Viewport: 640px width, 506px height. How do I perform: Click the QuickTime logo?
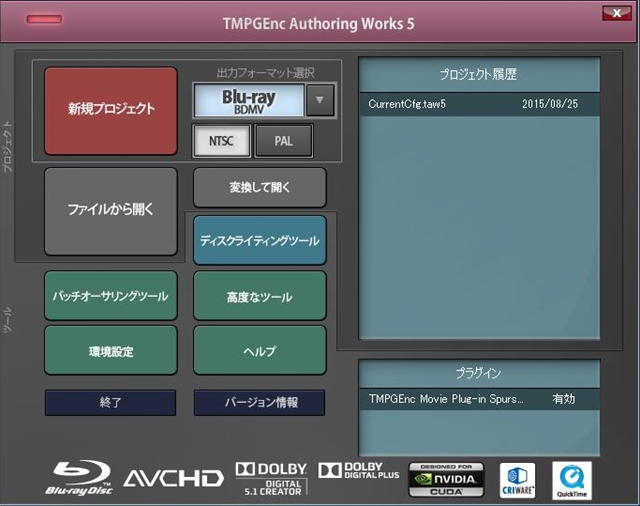[572, 480]
